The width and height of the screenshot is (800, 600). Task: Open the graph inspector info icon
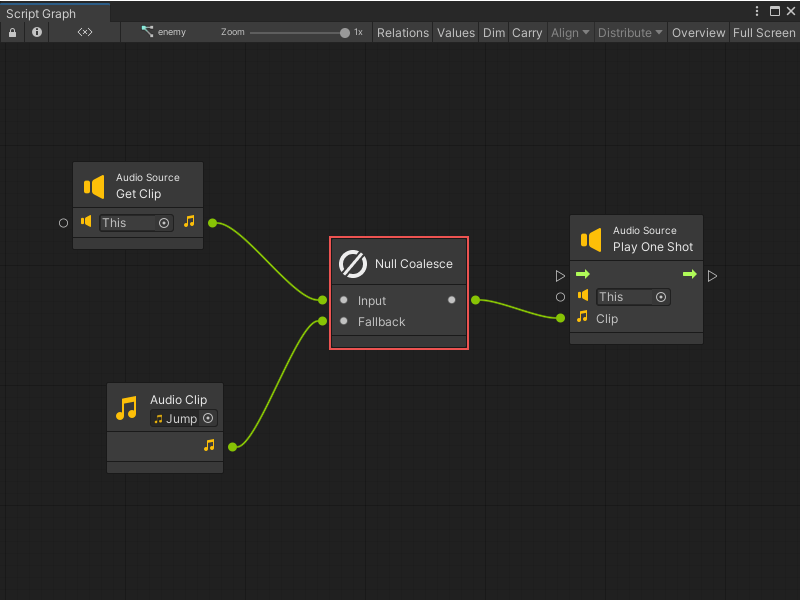[36, 32]
